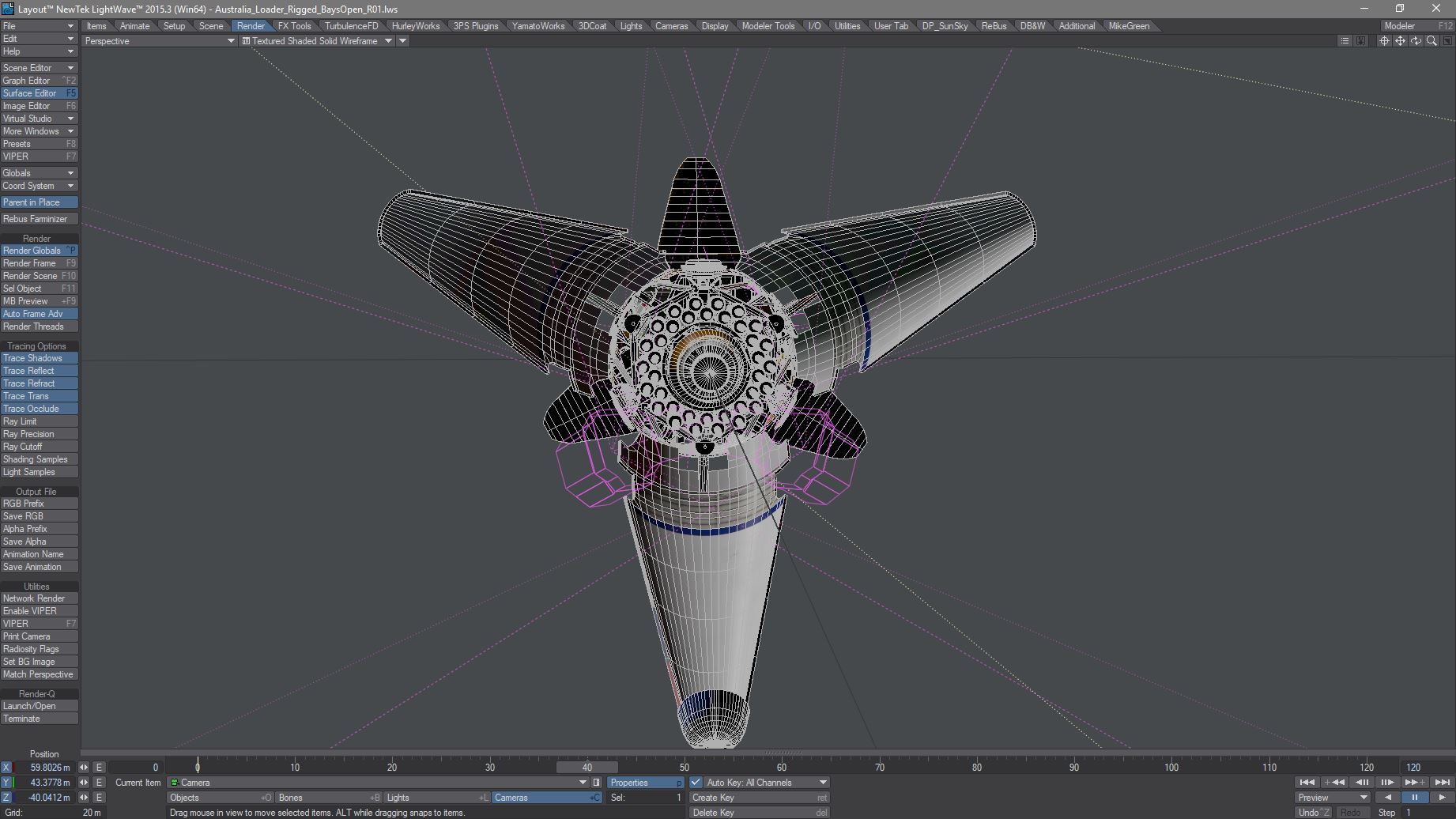Screen dimensions: 1456x819
Task: Click the center view crosshair icon
Action: [1384, 41]
